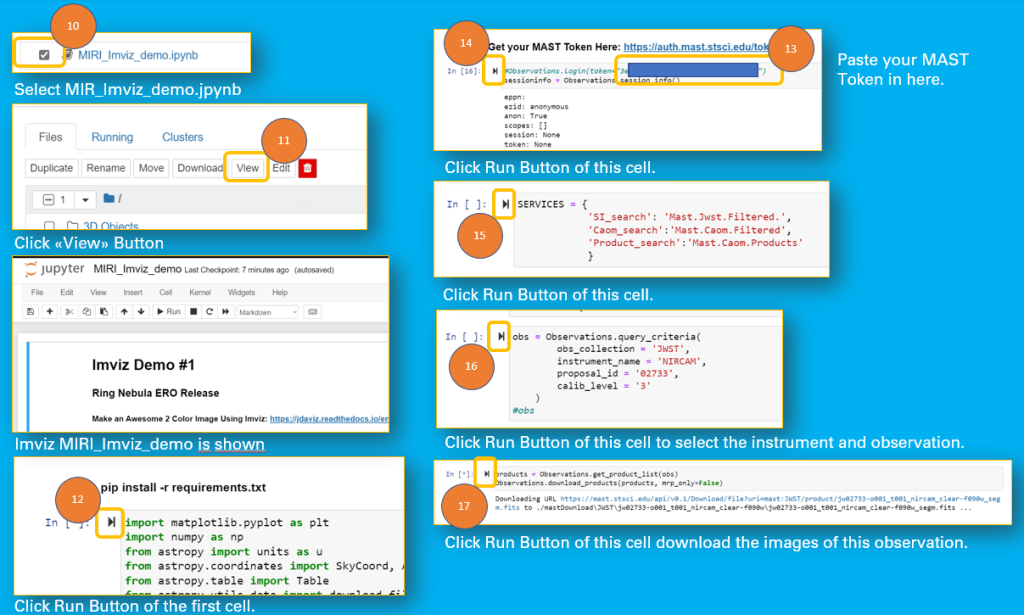The image size is (1024, 615).
Task: Click the red trash delete icon
Action: [307, 168]
